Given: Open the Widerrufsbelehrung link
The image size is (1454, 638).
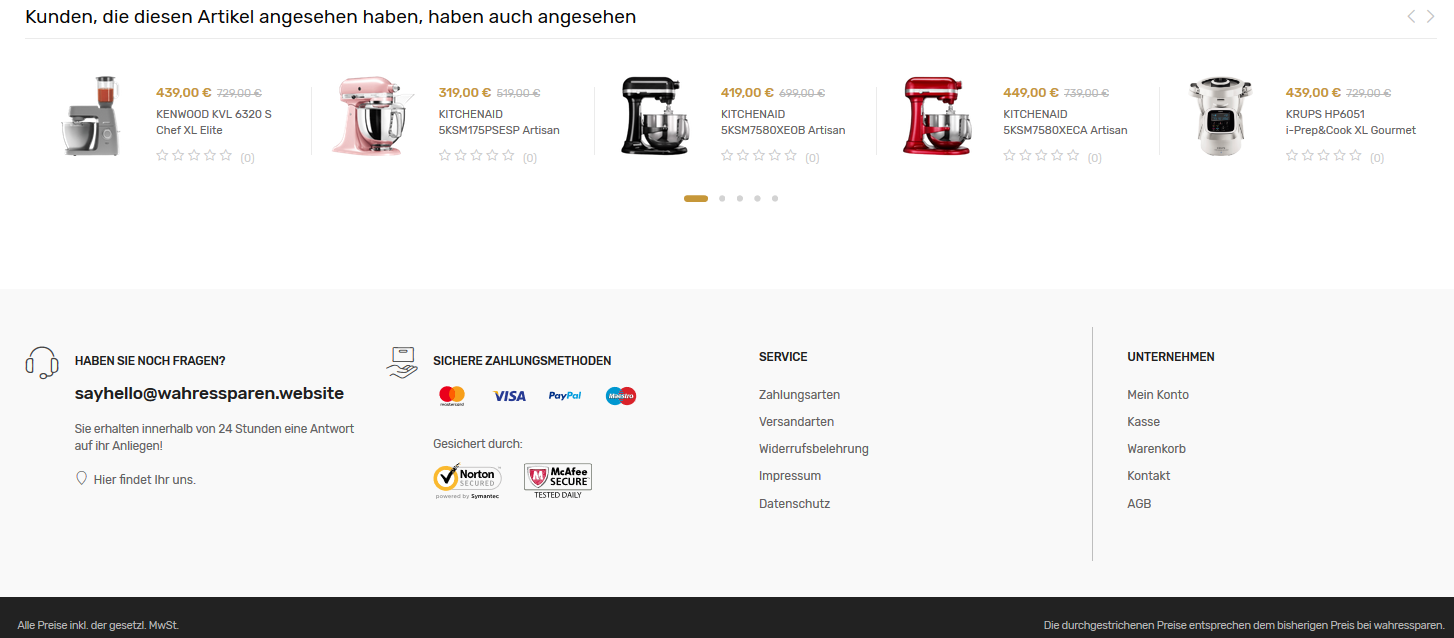Looking at the screenshot, I should pos(814,449).
